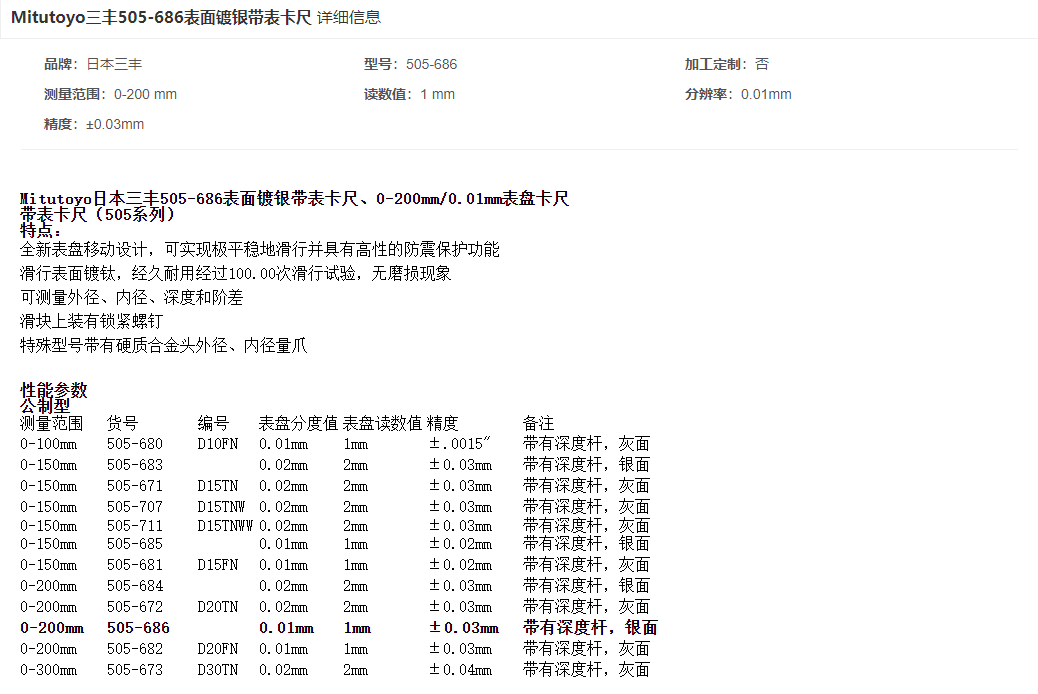1038x694 pixels.
Task: Click the 精度 value ±0.03mm in the specs
Action: coord(114,124)
